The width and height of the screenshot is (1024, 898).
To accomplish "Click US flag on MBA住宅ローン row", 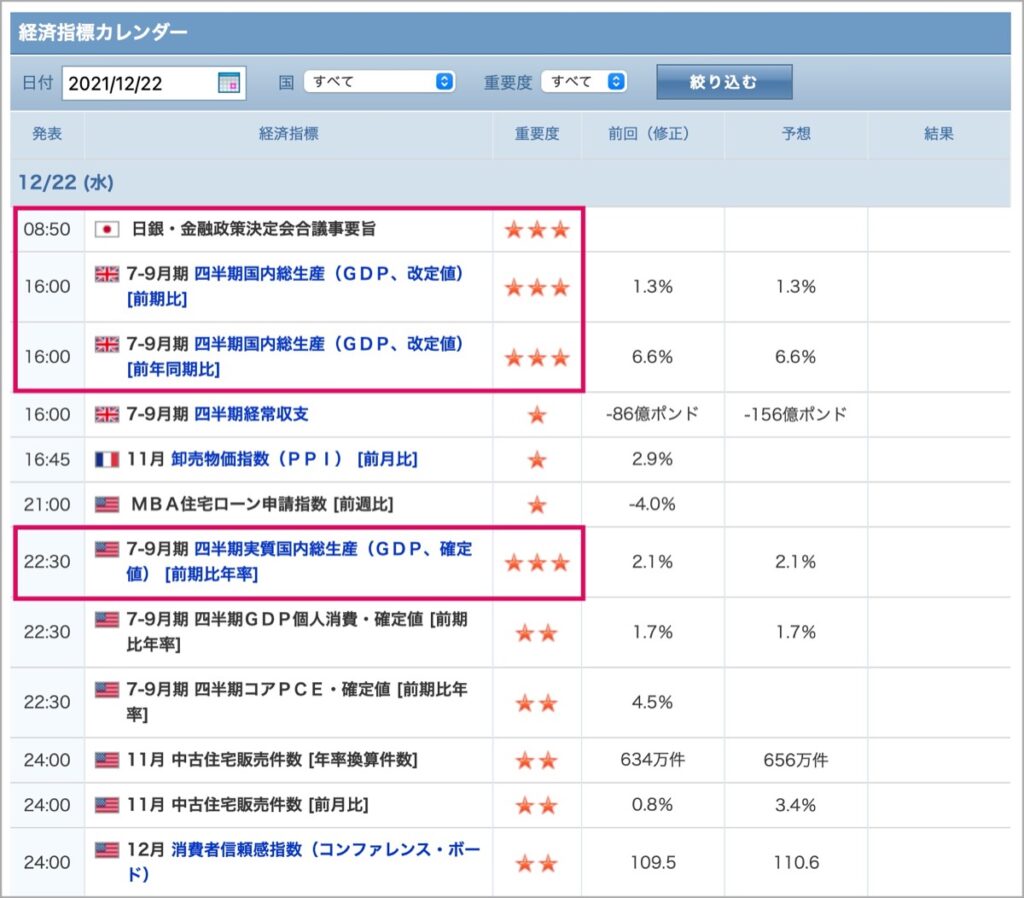I will [x=106, y=504].
